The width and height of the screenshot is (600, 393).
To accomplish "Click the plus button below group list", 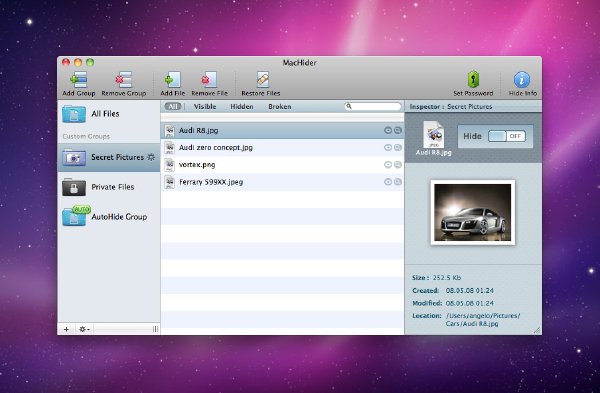I will coord(66,329).
